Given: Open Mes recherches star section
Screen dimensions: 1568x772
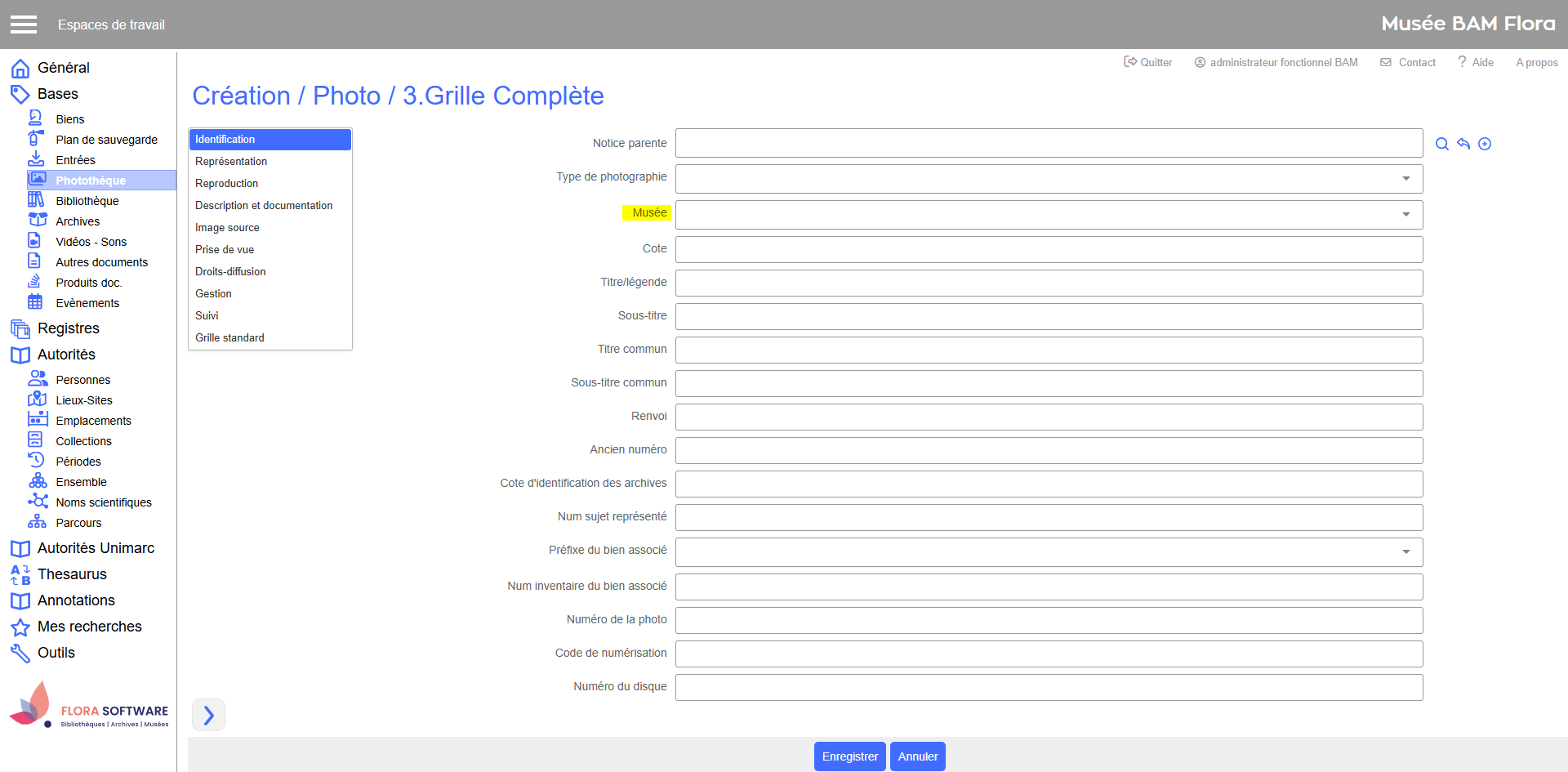Looking at the screenshot, I should pos(89,627).
